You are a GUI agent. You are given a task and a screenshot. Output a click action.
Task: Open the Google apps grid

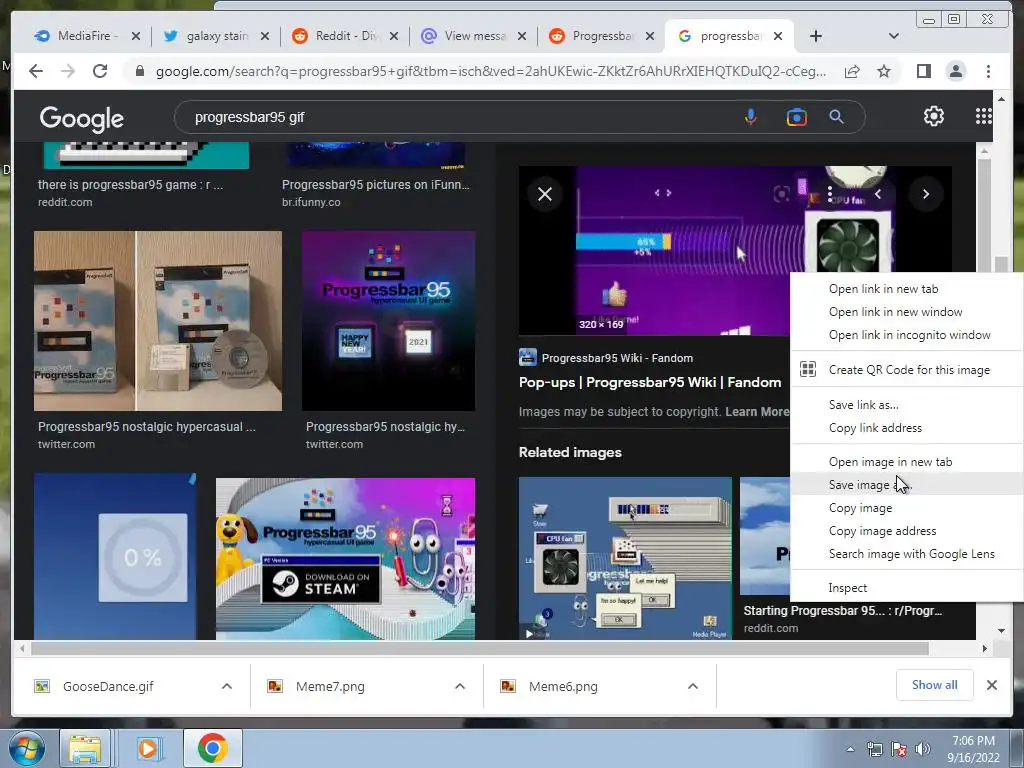pyautogui.click(x=983, y=116)
